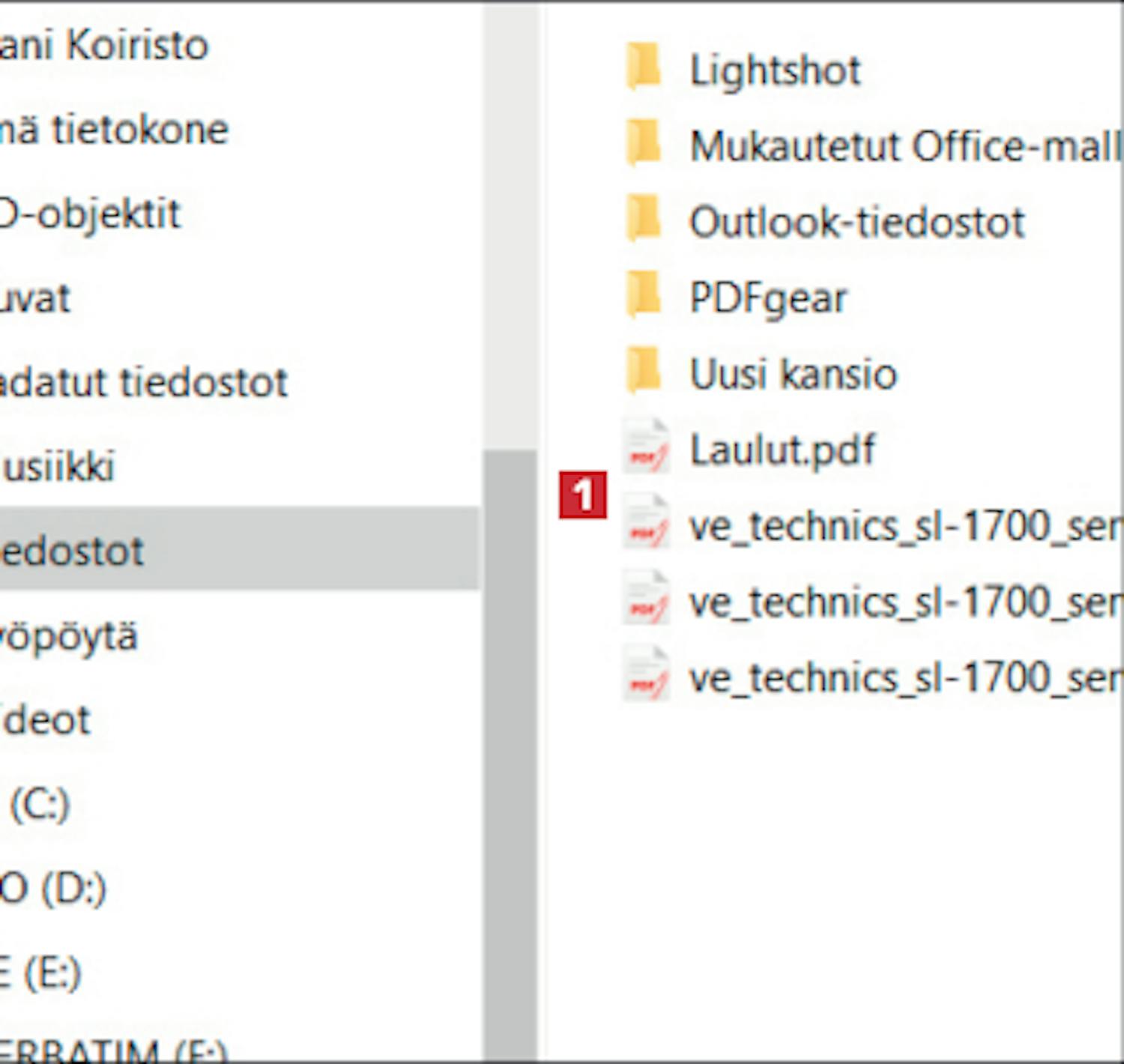Go to Ladatut tiedostot in sidebar
The height and width of the screenshot is (1064, 1124).
click(142, 383)
